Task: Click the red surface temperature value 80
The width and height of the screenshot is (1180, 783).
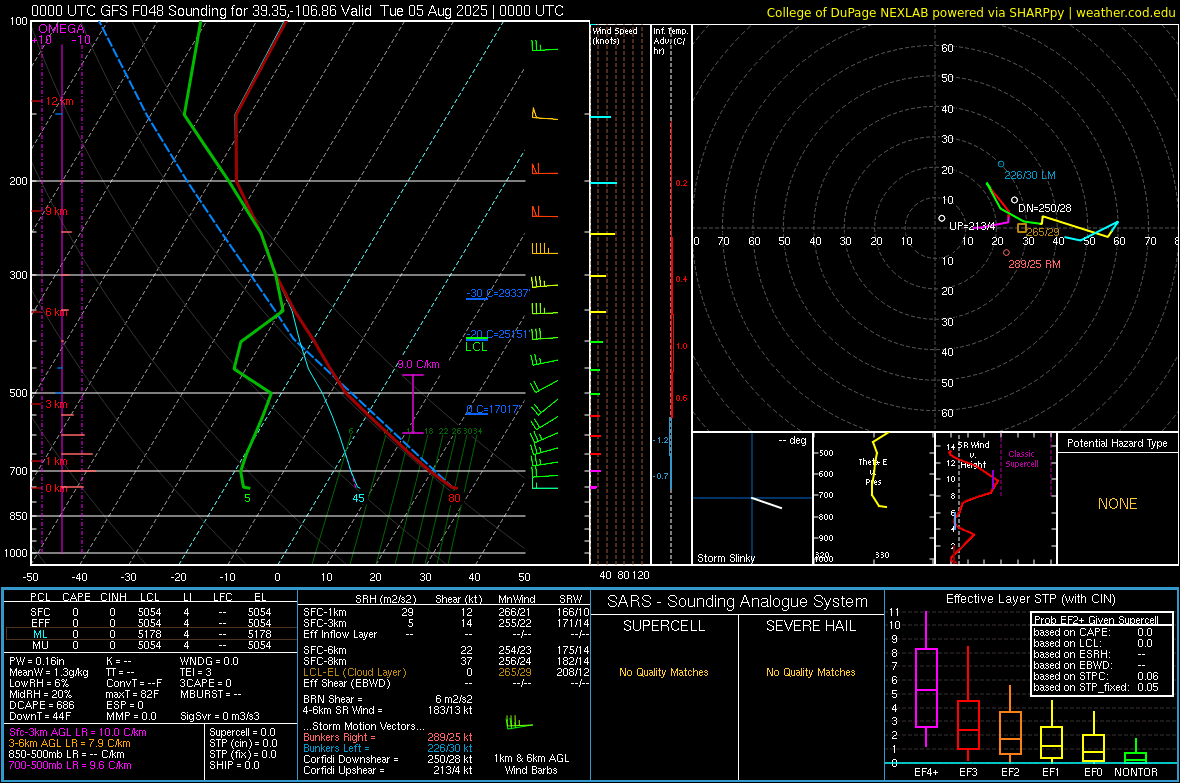Action: [x=454, y=498]
